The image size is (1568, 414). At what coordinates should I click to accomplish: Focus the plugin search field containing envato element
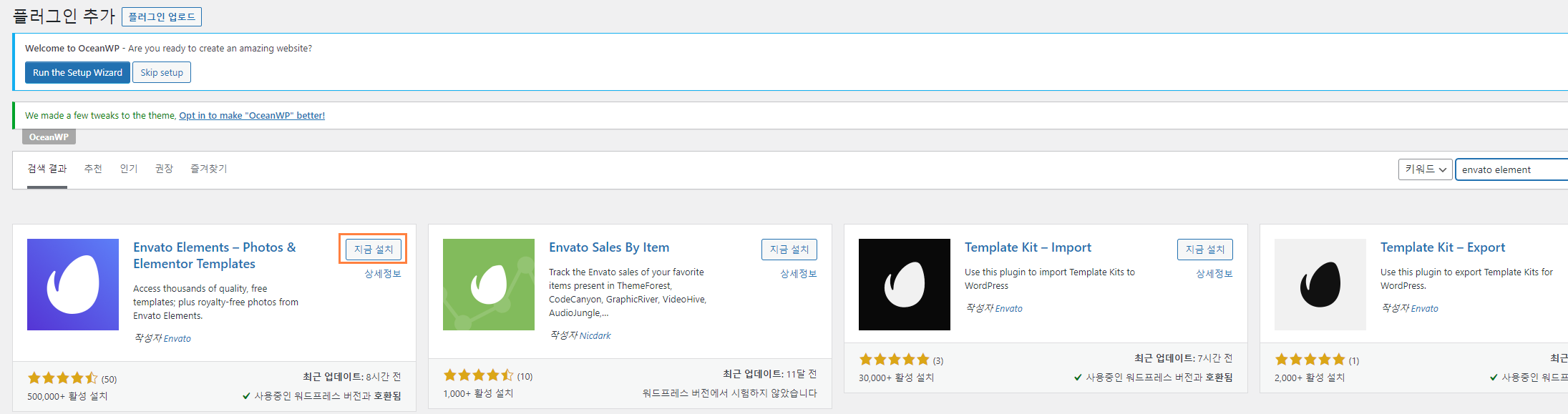pyautogui.click(x=1511, y=169)
